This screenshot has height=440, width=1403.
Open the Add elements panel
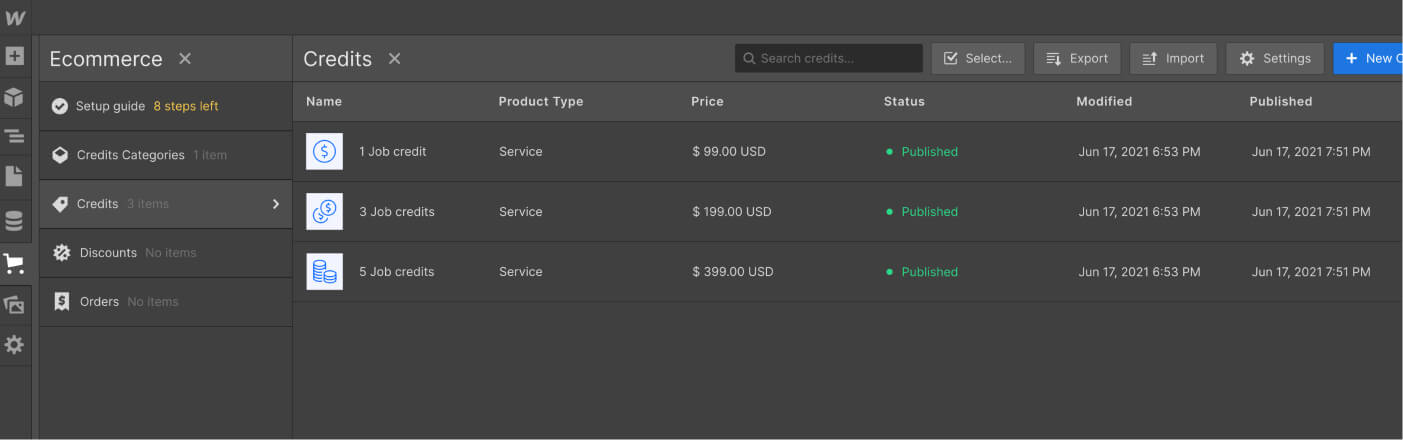click(x=15, y=57)
